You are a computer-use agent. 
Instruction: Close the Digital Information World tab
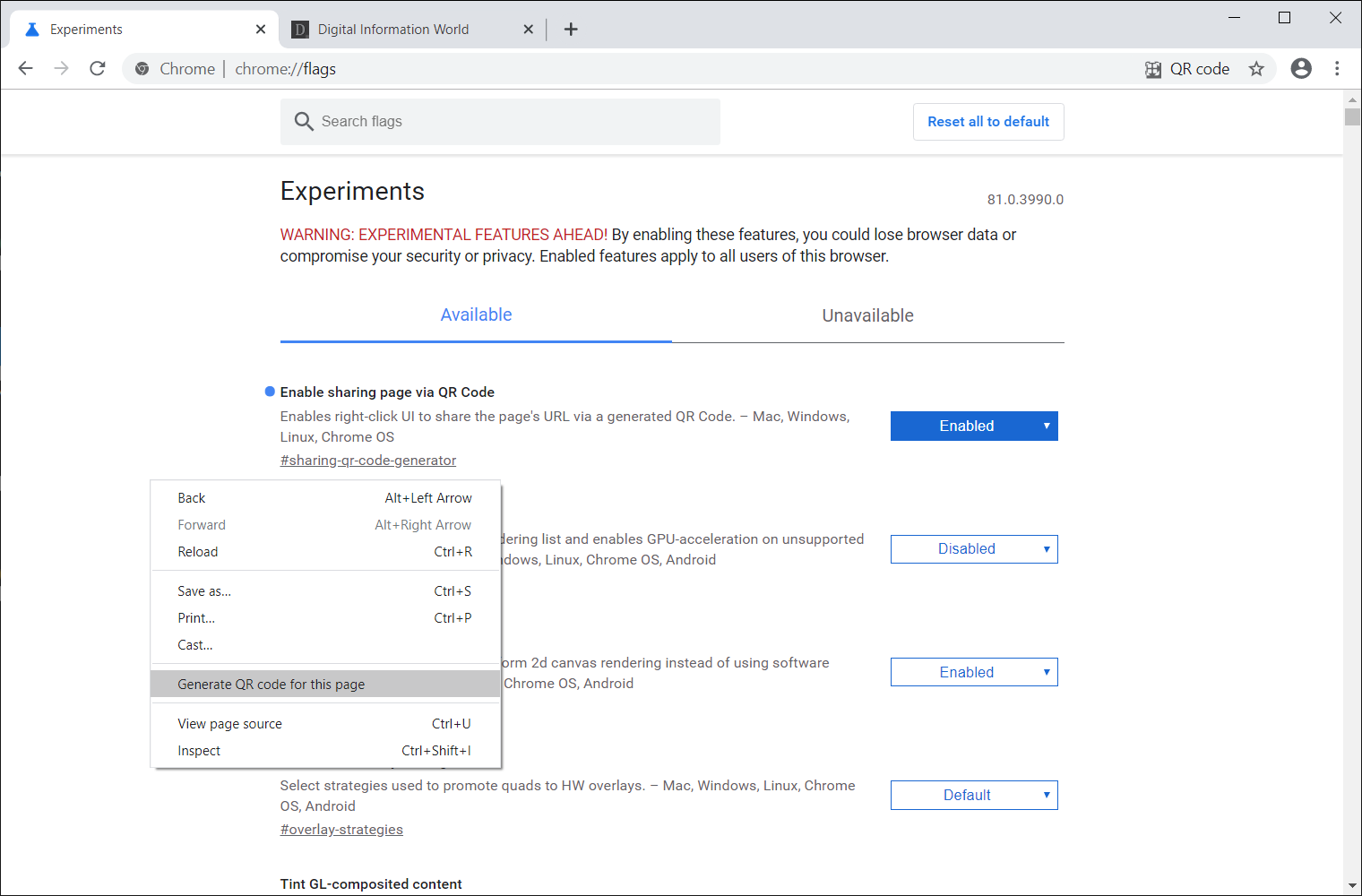pos(529,30)
